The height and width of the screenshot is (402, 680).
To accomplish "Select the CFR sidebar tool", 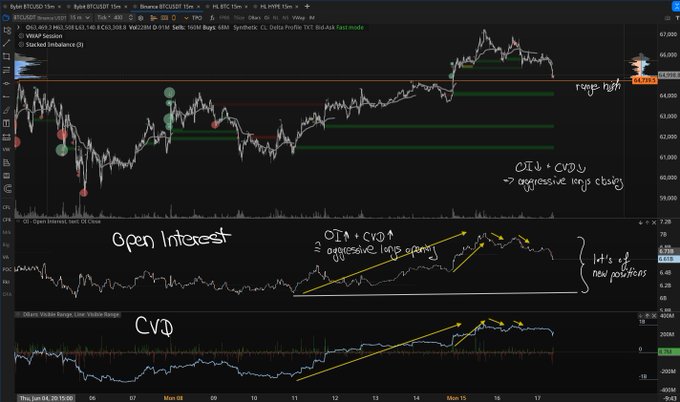I will tap(7, 220).
